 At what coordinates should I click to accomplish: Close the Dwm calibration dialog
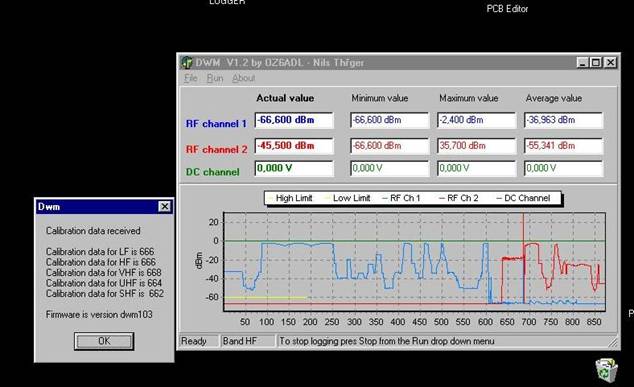pos(164,207)
